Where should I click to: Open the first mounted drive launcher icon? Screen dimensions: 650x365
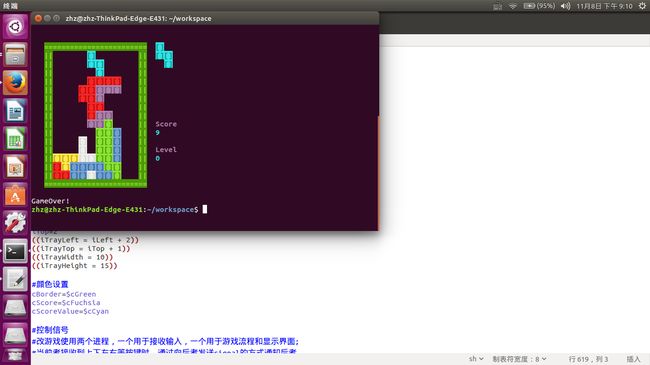point(15,307)
